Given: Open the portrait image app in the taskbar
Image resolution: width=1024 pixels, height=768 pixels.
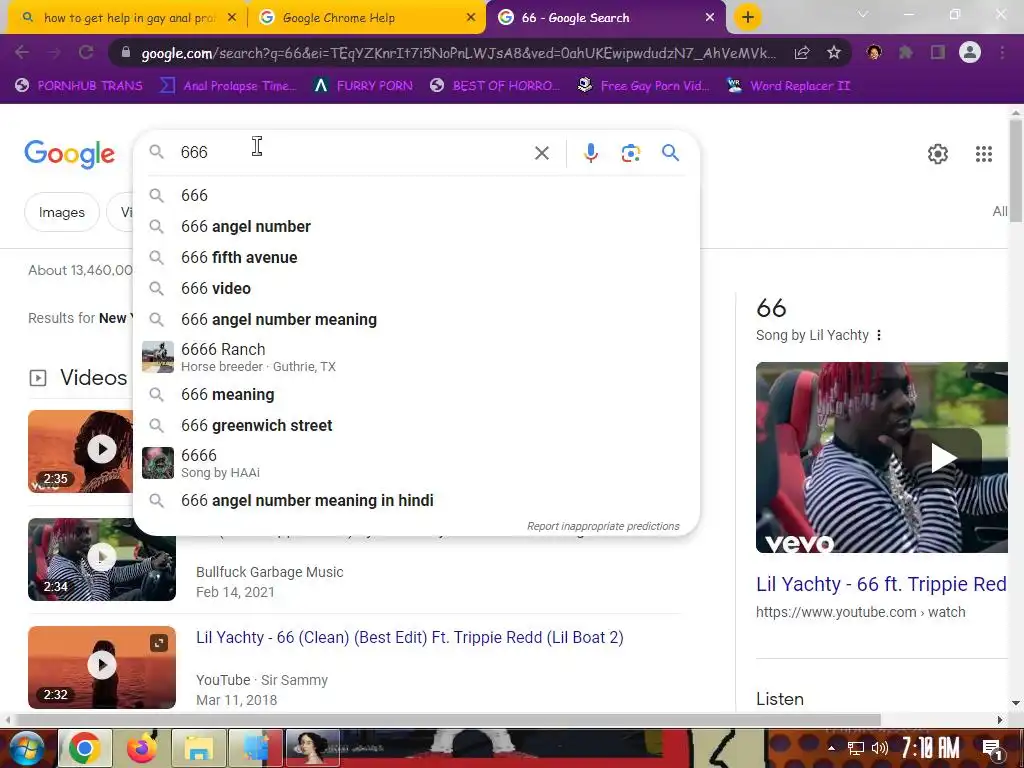Looking at the screenshot, I should (312, 748).
